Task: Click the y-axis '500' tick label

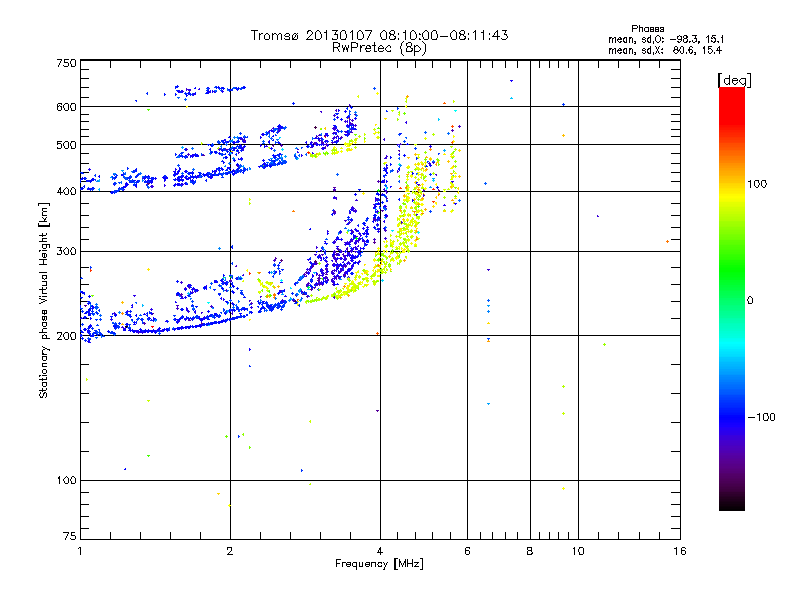Action: 66,145
